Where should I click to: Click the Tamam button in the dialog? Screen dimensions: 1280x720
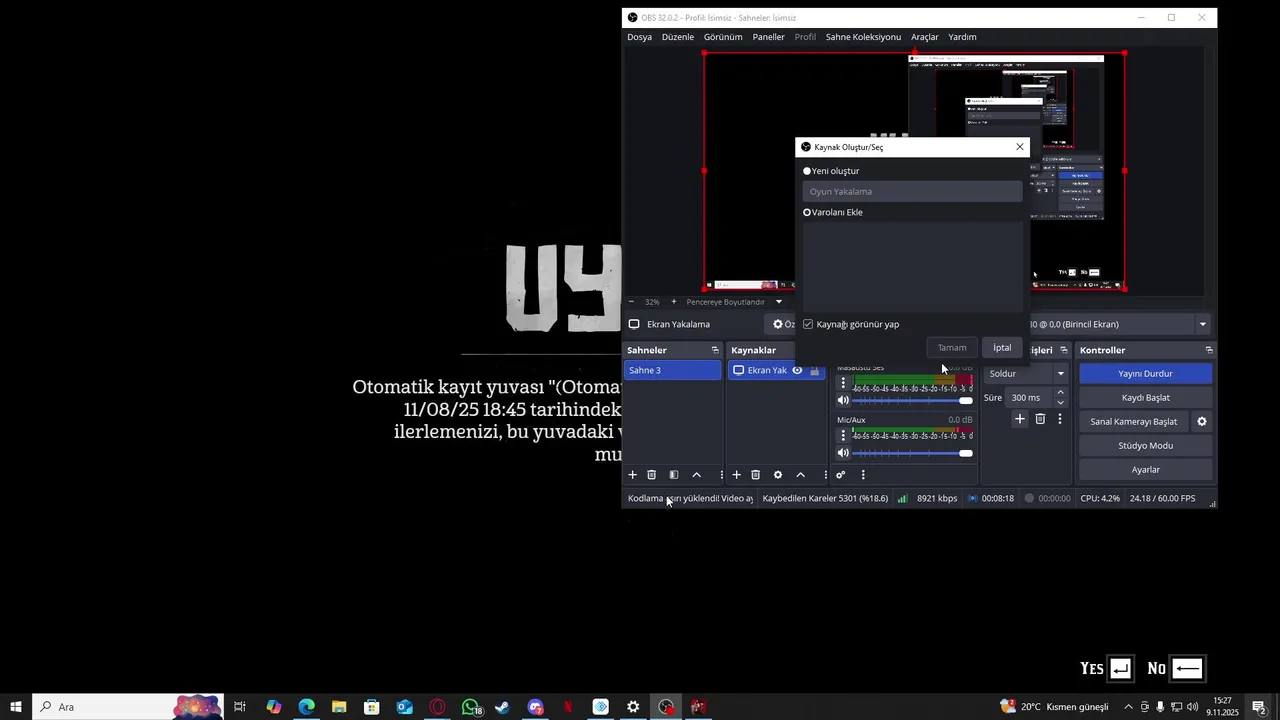coord(952,347)
